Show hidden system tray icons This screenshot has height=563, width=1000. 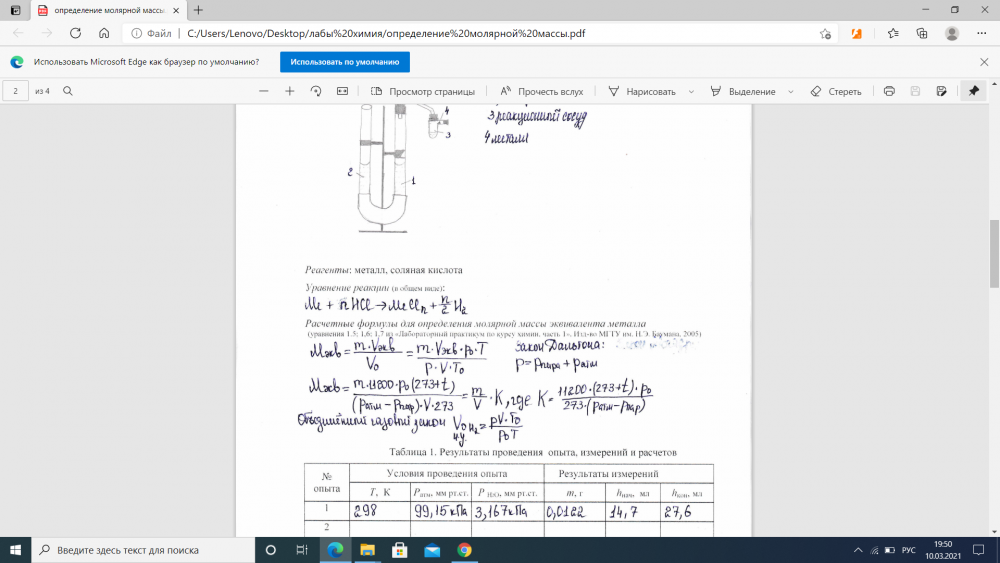858,550
